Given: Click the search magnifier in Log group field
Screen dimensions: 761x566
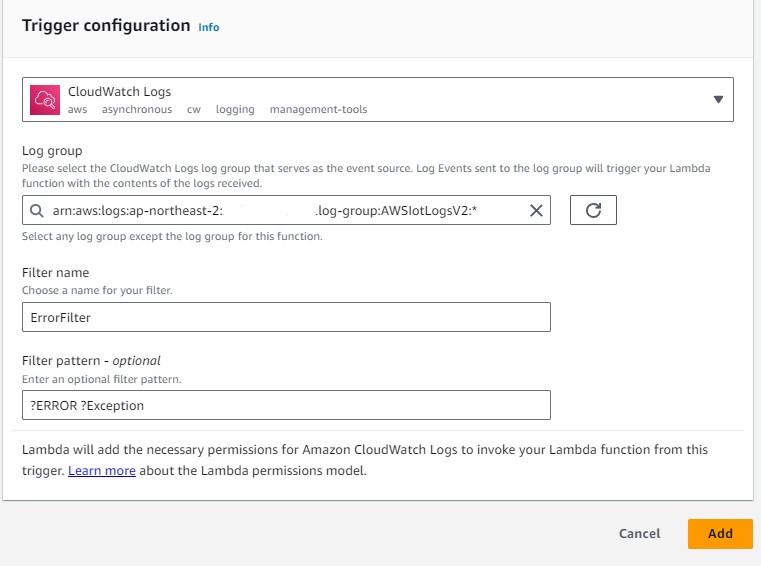Looking at the screenshot, I should (x=37, y=210).
